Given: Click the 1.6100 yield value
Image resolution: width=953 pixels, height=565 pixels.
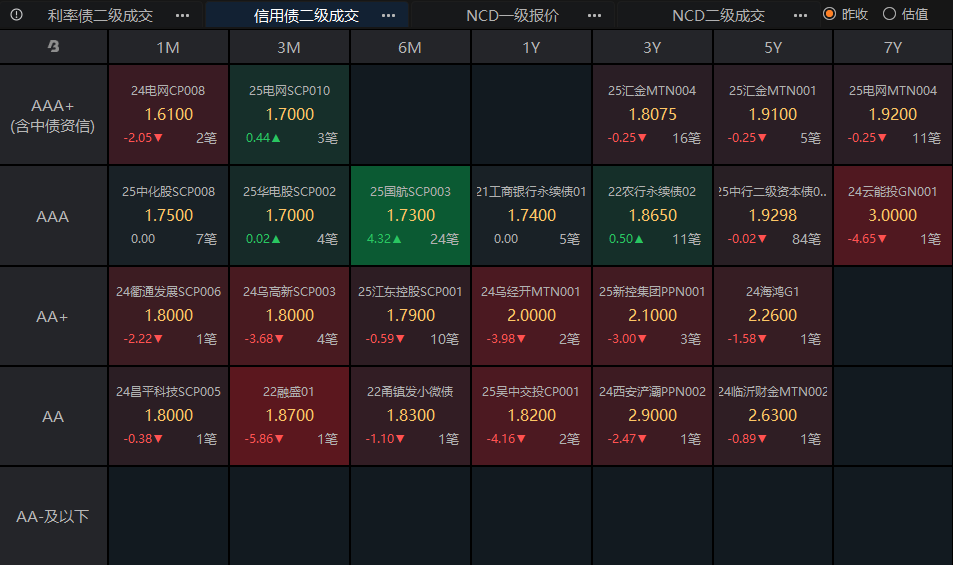Looking at the screenshot, I should 168,114.
